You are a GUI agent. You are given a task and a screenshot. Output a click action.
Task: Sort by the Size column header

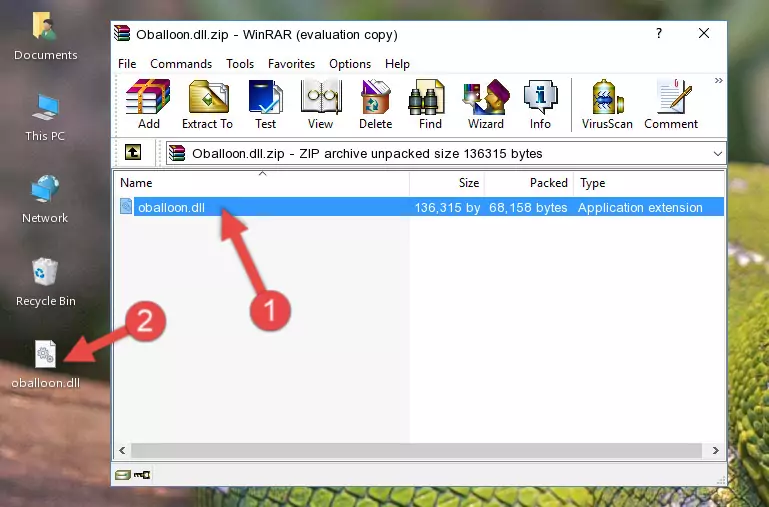(x=447, y=183)
